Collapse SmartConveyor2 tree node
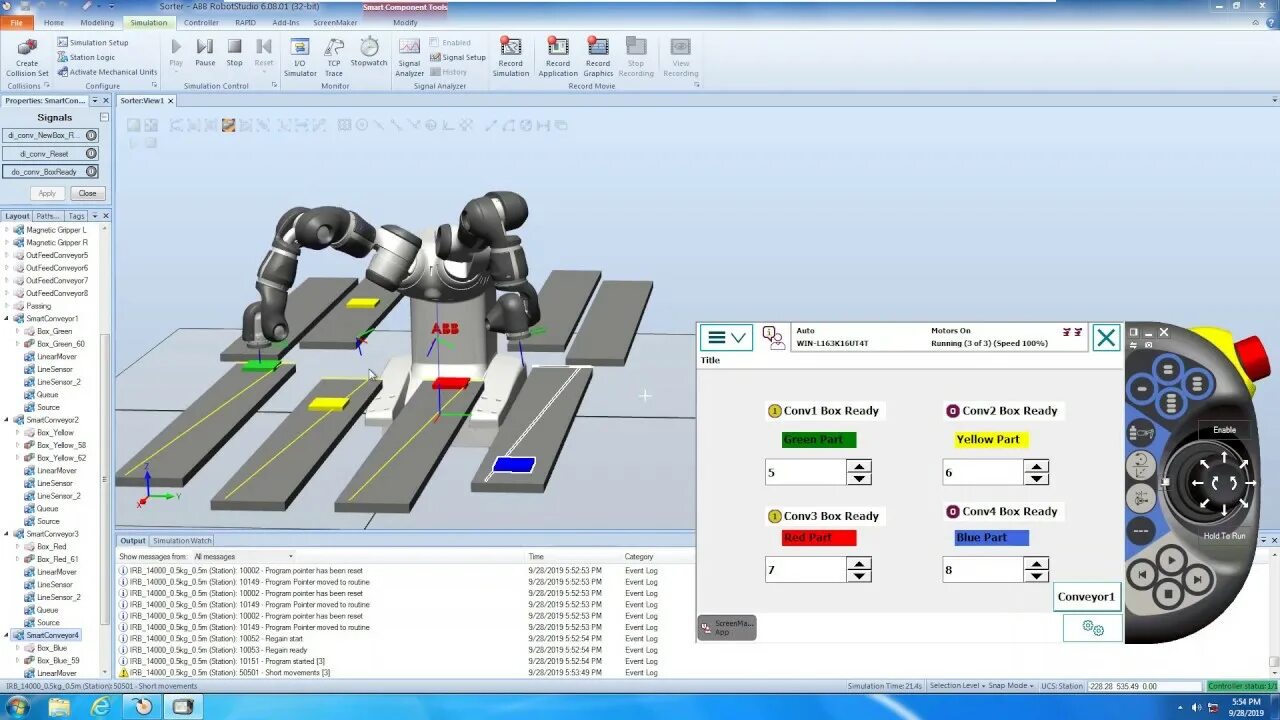This screenshot has width=1280, height=720. (8, 420)
